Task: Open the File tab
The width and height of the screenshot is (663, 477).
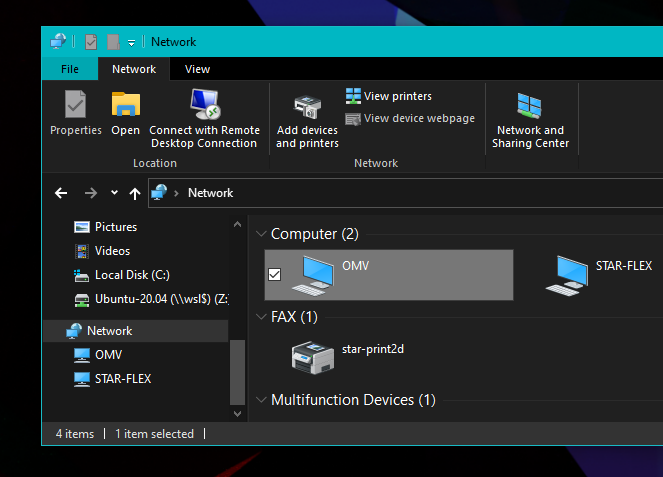Action: (x=70, y=69)
